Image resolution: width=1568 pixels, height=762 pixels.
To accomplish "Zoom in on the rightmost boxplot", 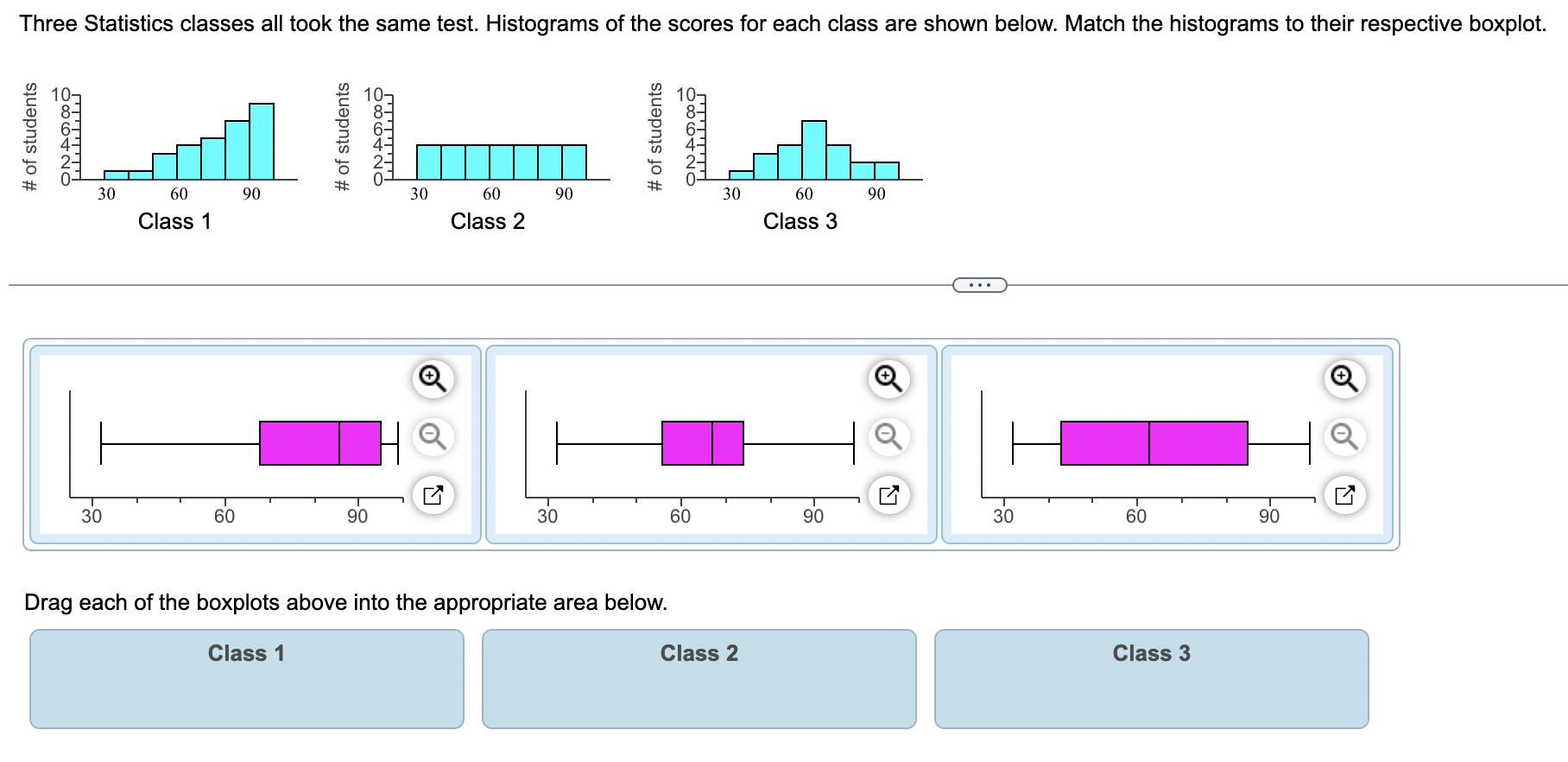I will point(1344,378).
